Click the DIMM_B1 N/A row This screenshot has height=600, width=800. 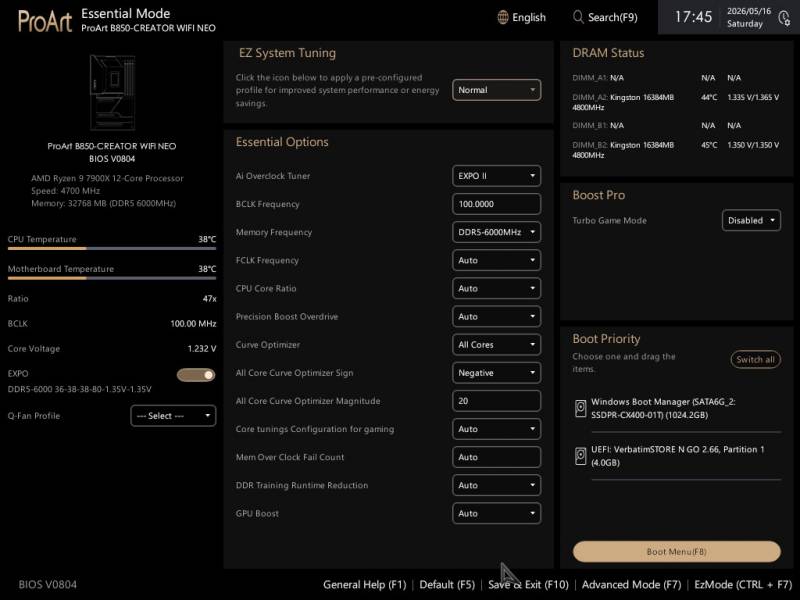tap(657, 126)
